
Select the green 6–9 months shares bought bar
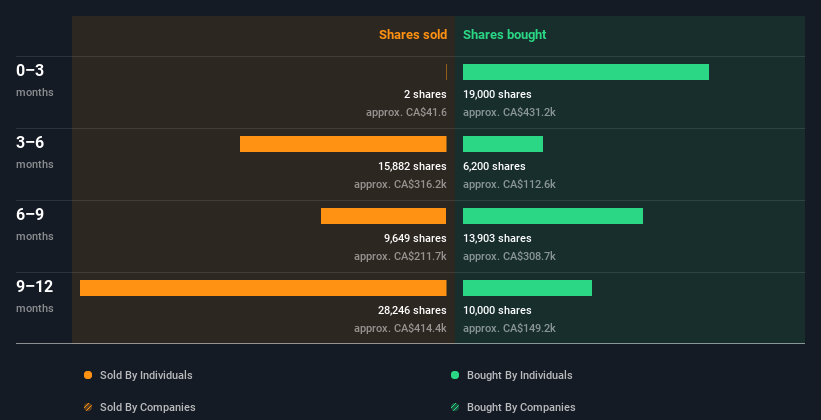[x=552, y=216]
